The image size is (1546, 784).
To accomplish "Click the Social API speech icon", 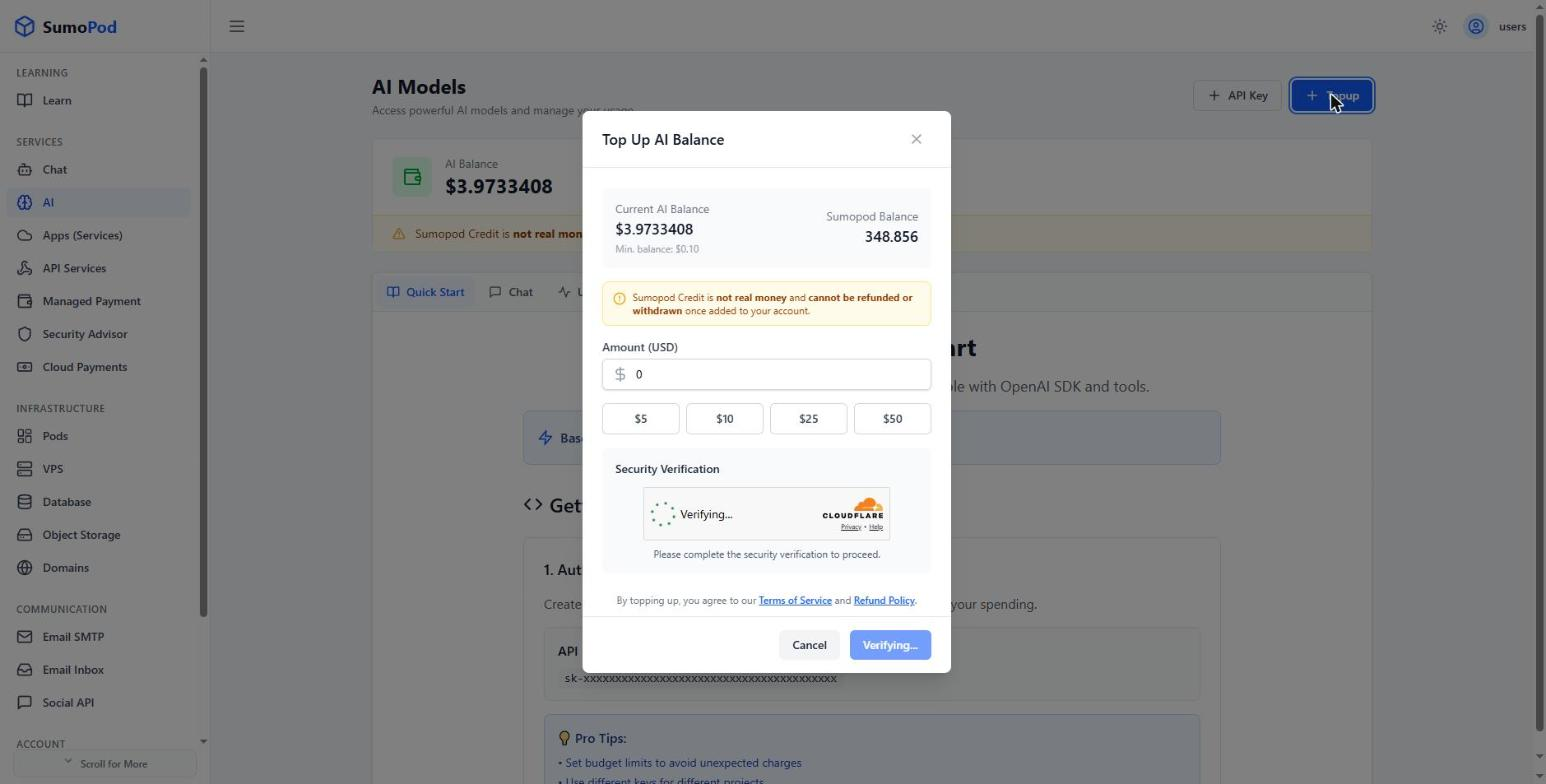I will pyautogui.click(x=25, y=704).
